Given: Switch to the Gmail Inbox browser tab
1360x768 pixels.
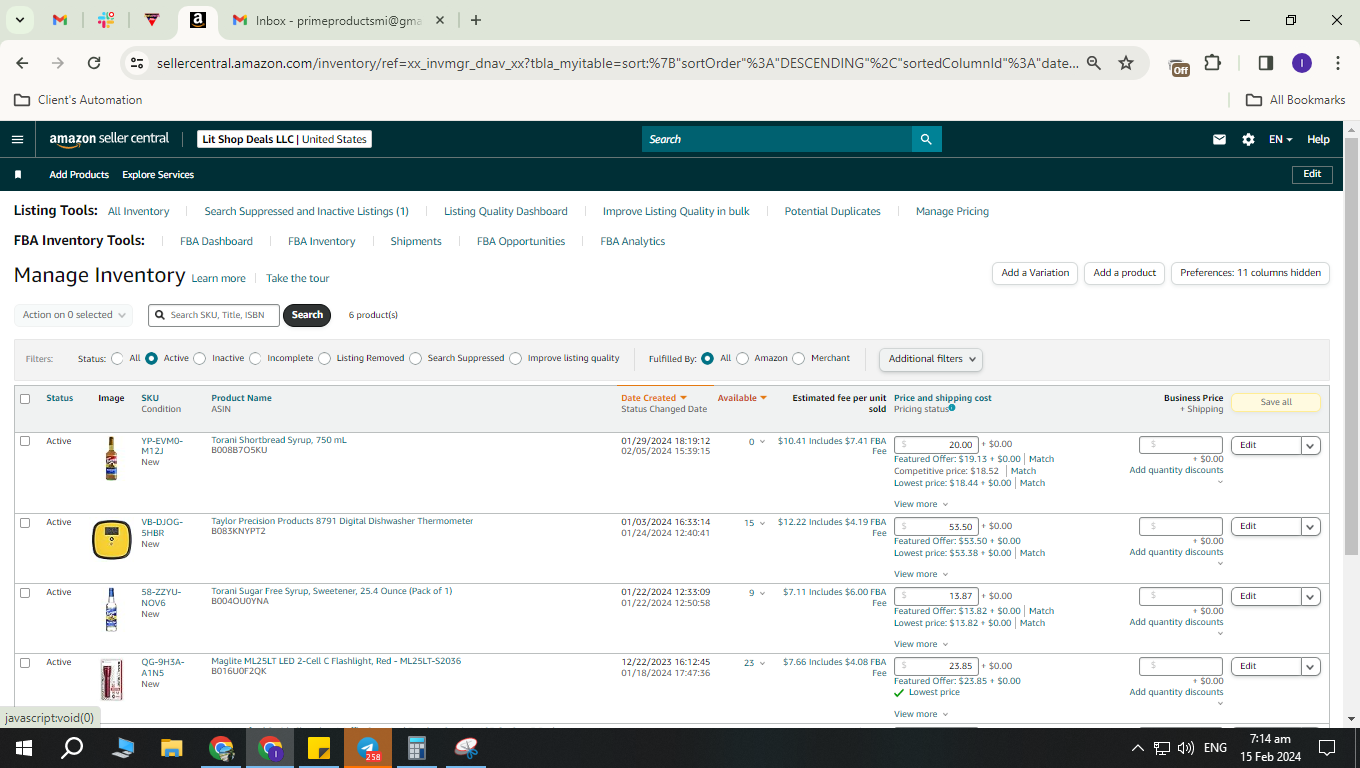Looking at the screenshot, I should click(x=338, y=20).
